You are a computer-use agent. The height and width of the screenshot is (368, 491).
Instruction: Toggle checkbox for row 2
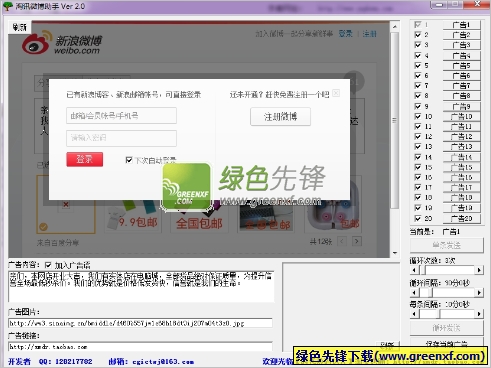tap(417, 35)
